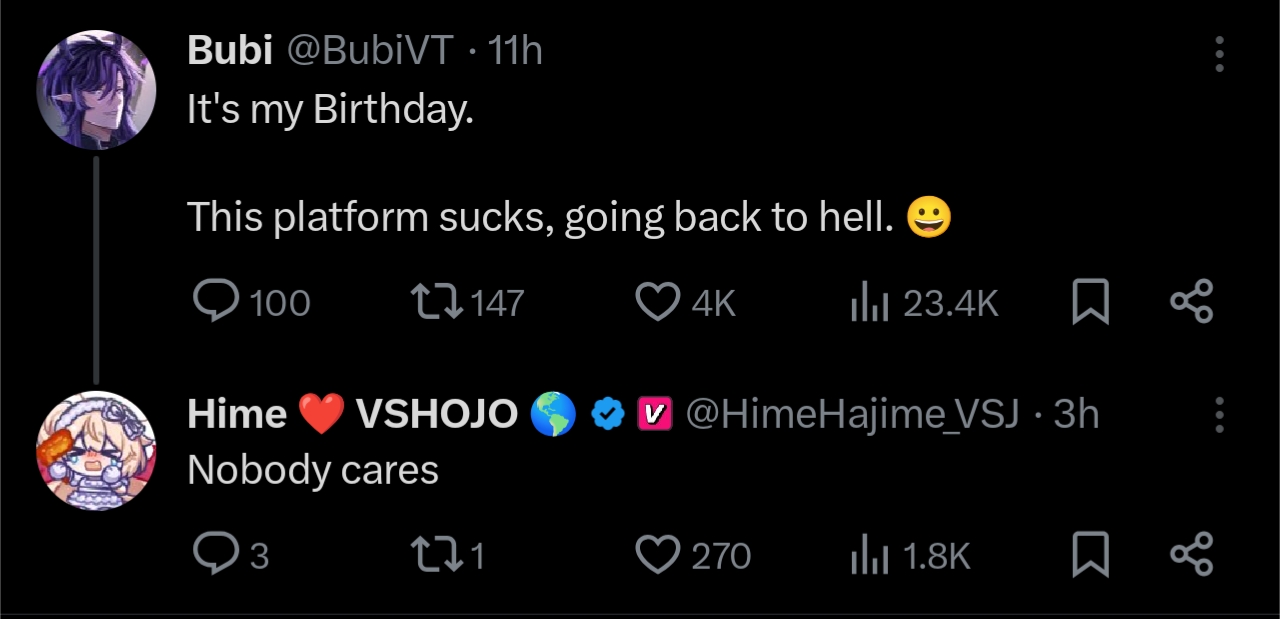Open more options for Bubi's tweet

tap(1219, 54)
